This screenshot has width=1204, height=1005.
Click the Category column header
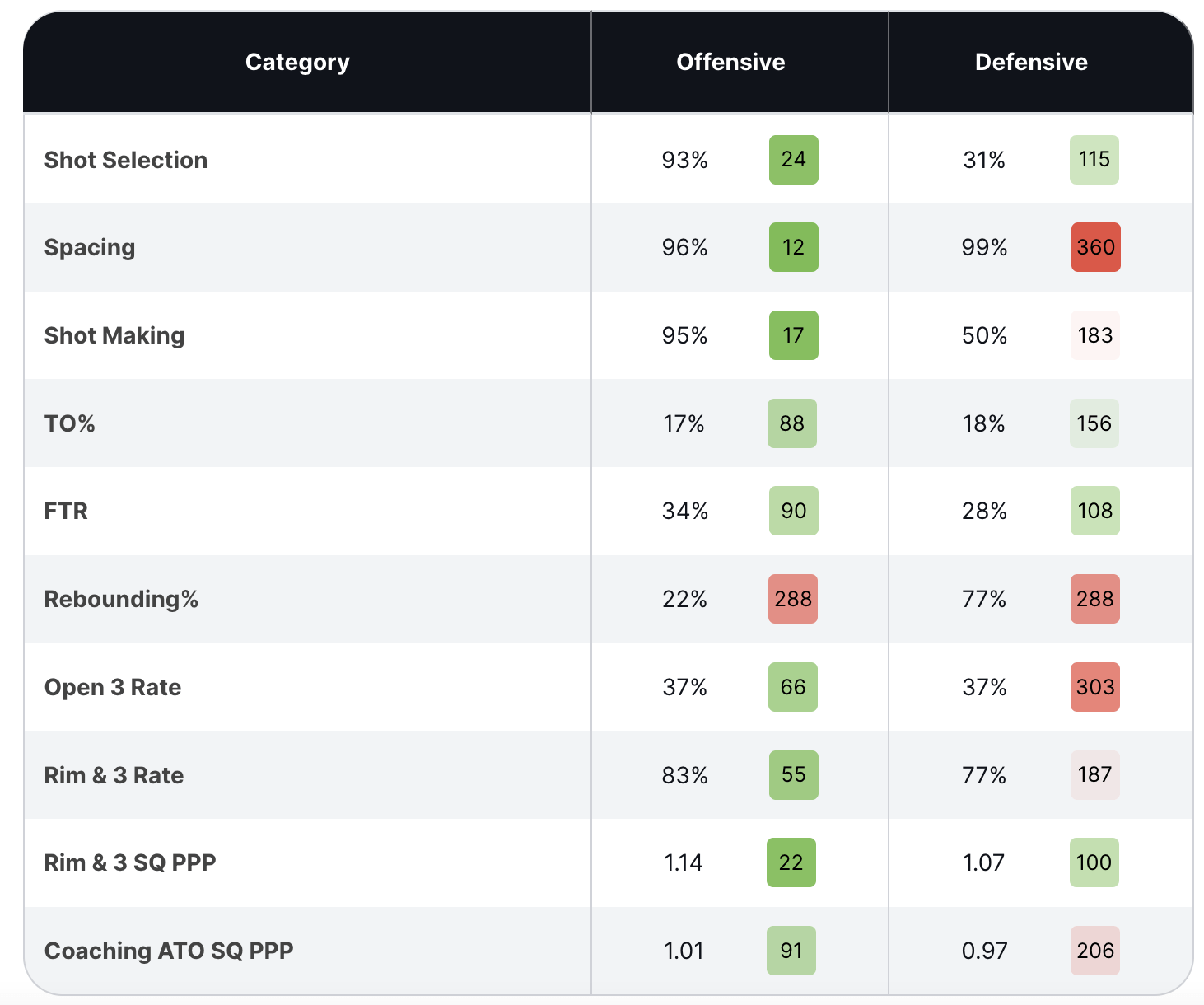coord(297,63)
